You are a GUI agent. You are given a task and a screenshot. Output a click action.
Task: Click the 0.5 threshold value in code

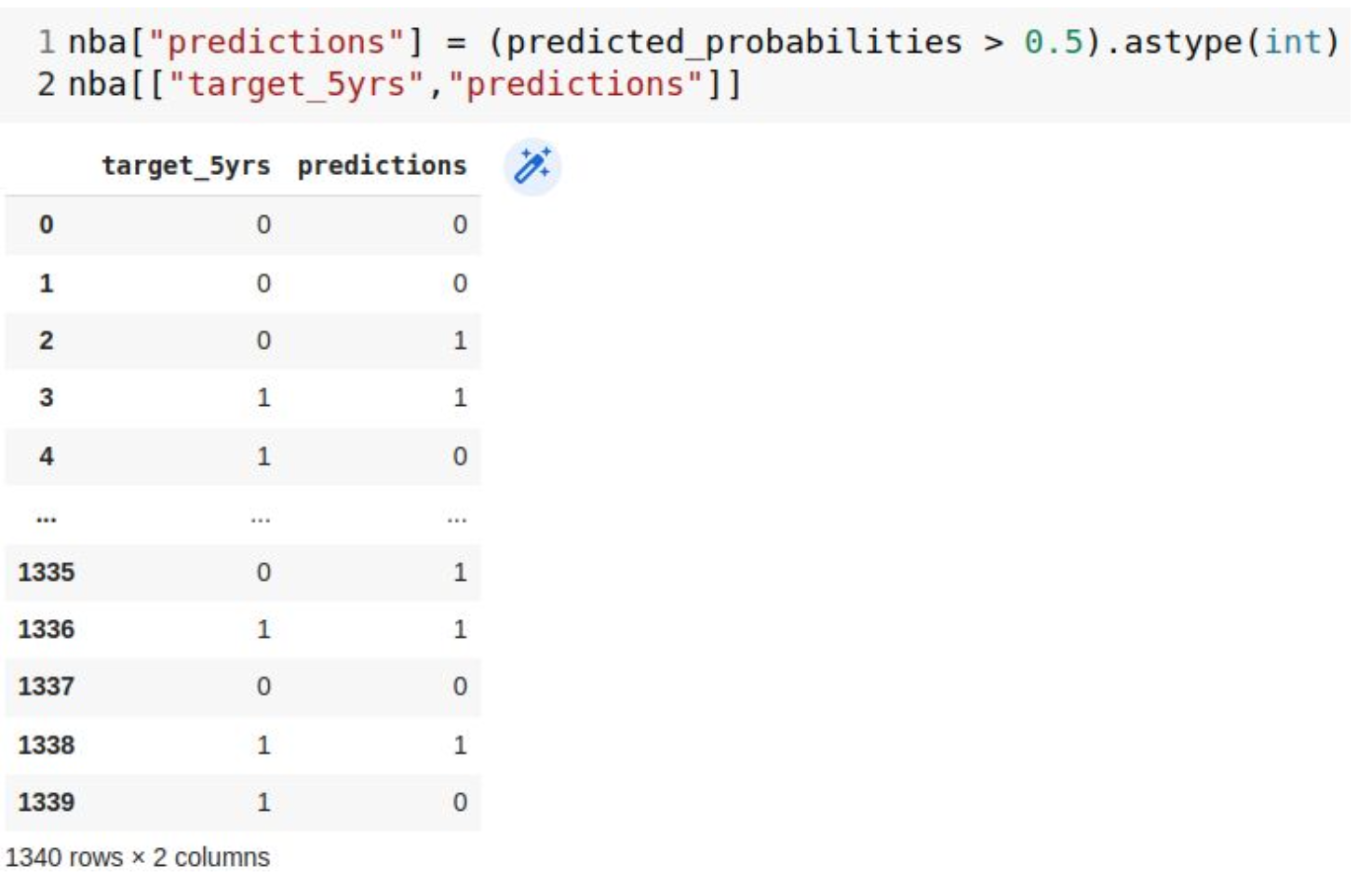coord(1055,42)
